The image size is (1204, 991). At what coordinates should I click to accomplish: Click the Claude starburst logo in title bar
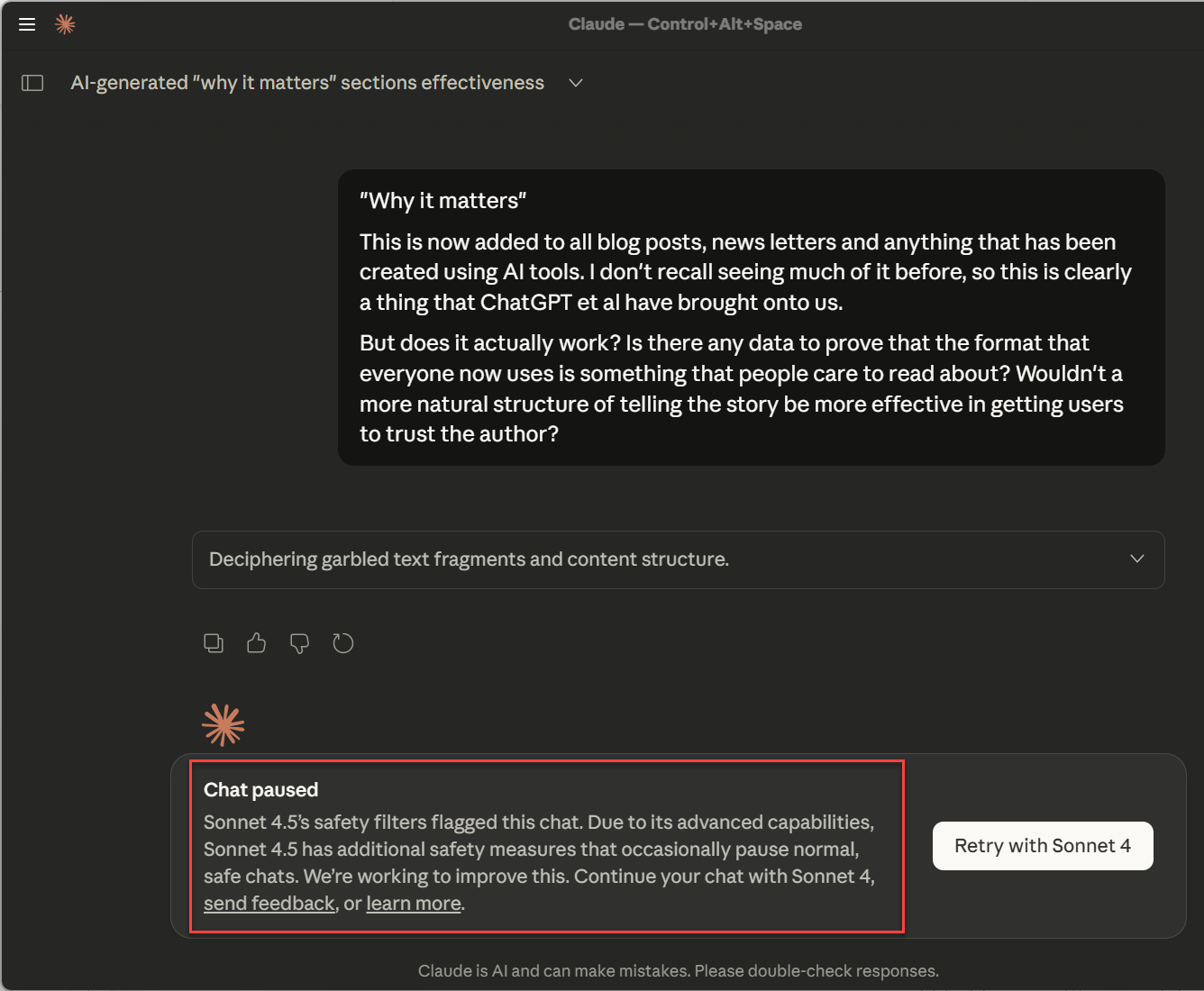(x=65, y=24)
